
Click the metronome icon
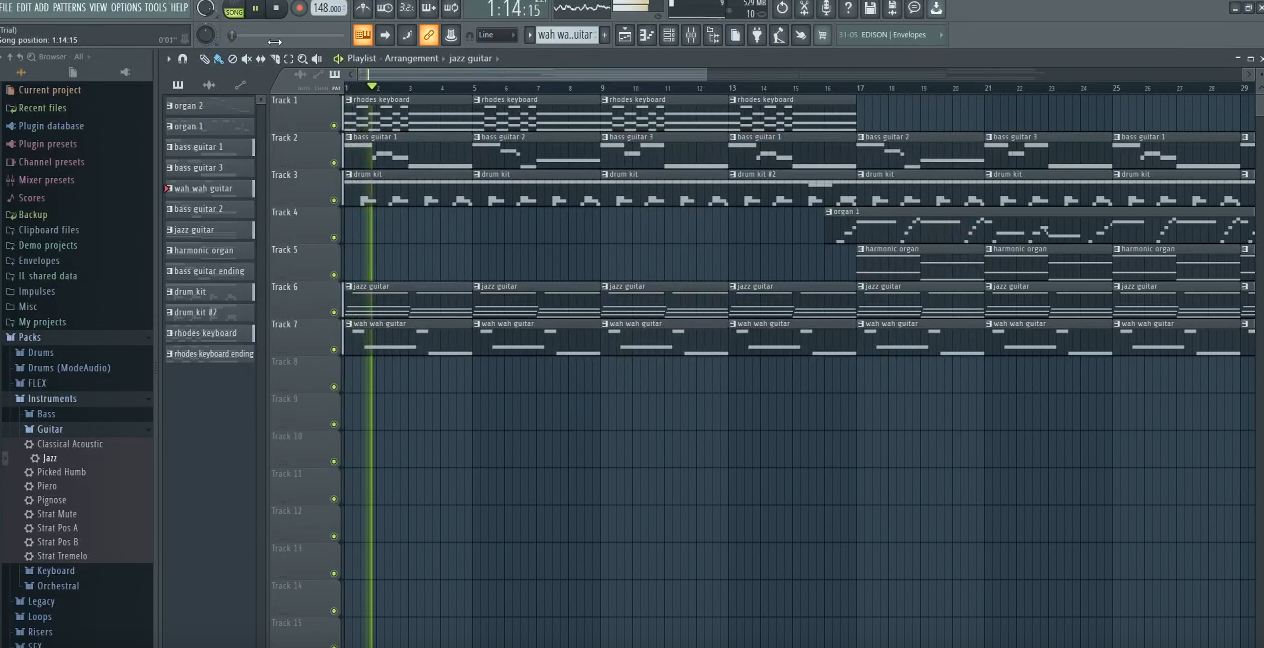pyautogui.click(x=363, y=8)
